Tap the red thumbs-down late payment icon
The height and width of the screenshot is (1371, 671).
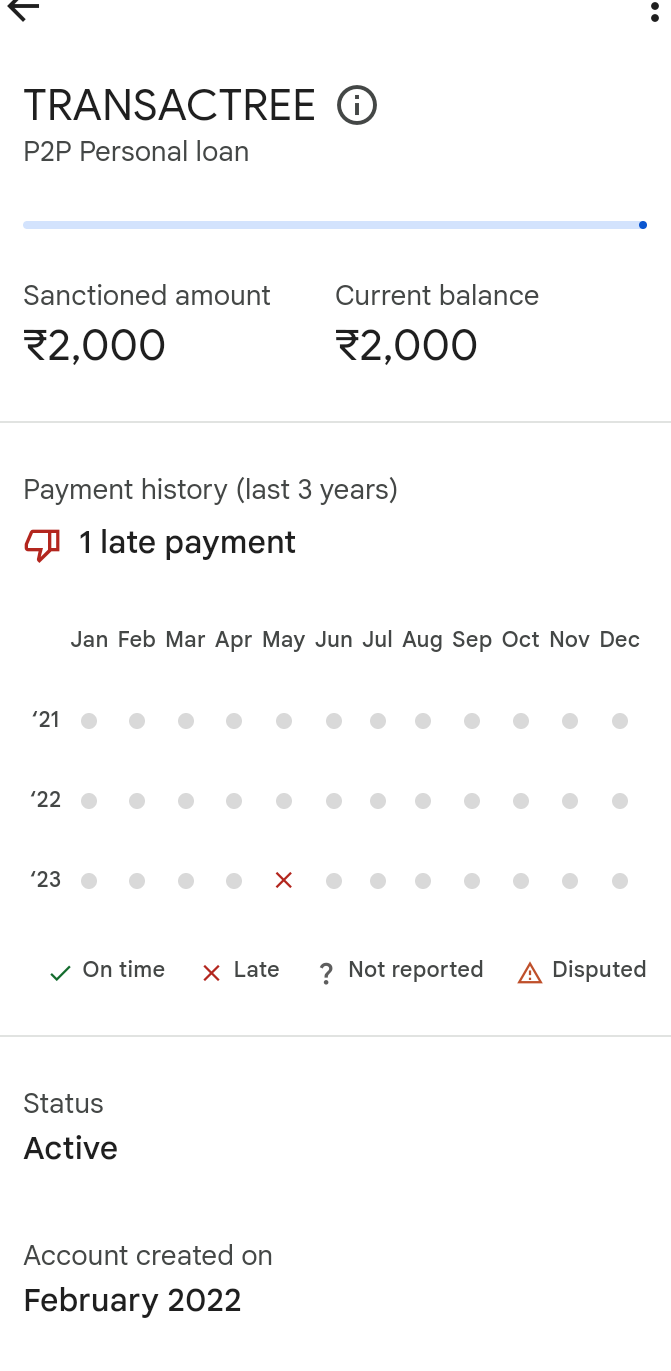(x=42, y=544)
